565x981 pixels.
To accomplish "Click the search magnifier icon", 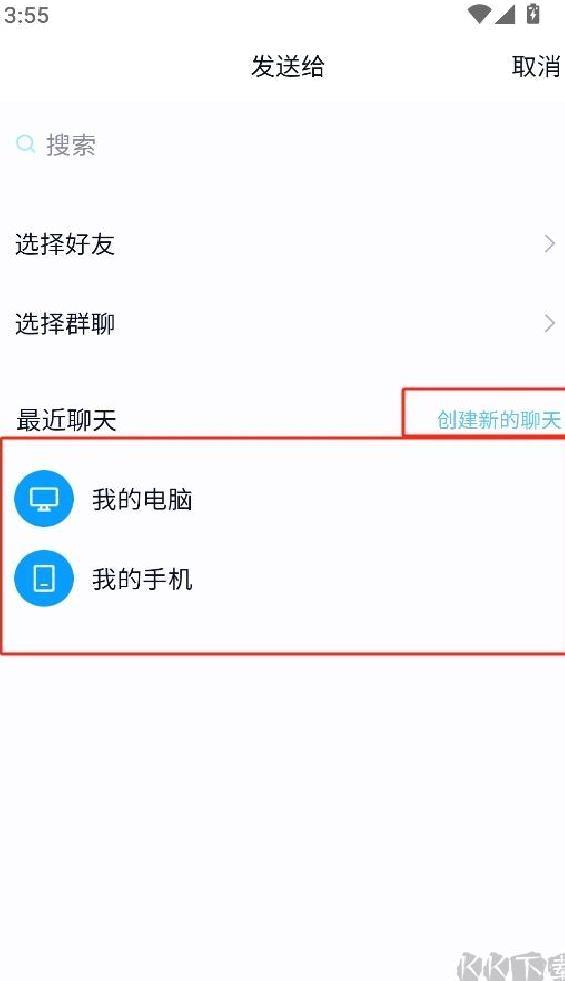I will (x=25, y=144).
